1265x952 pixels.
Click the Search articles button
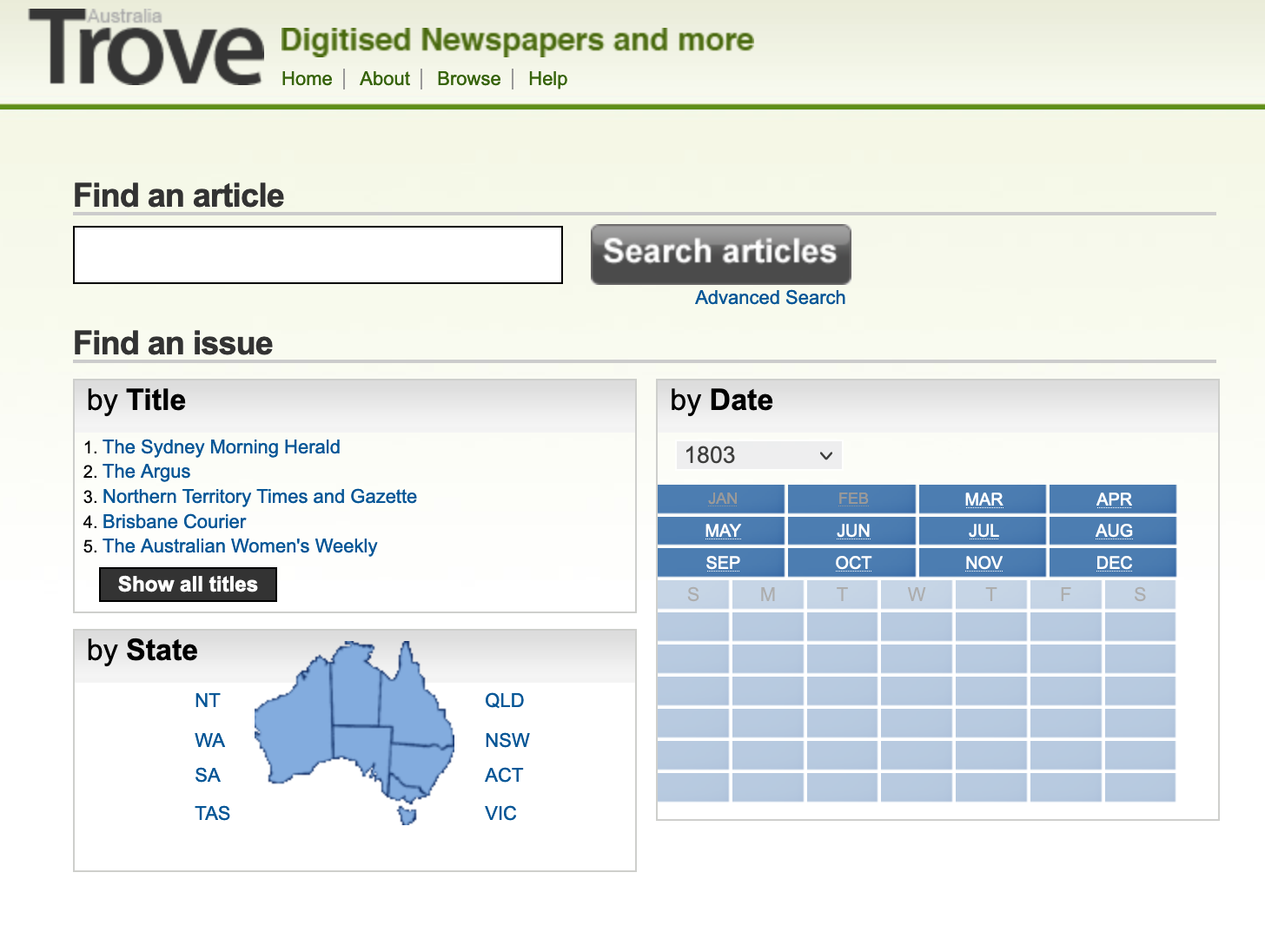click(x=721, y=255)
